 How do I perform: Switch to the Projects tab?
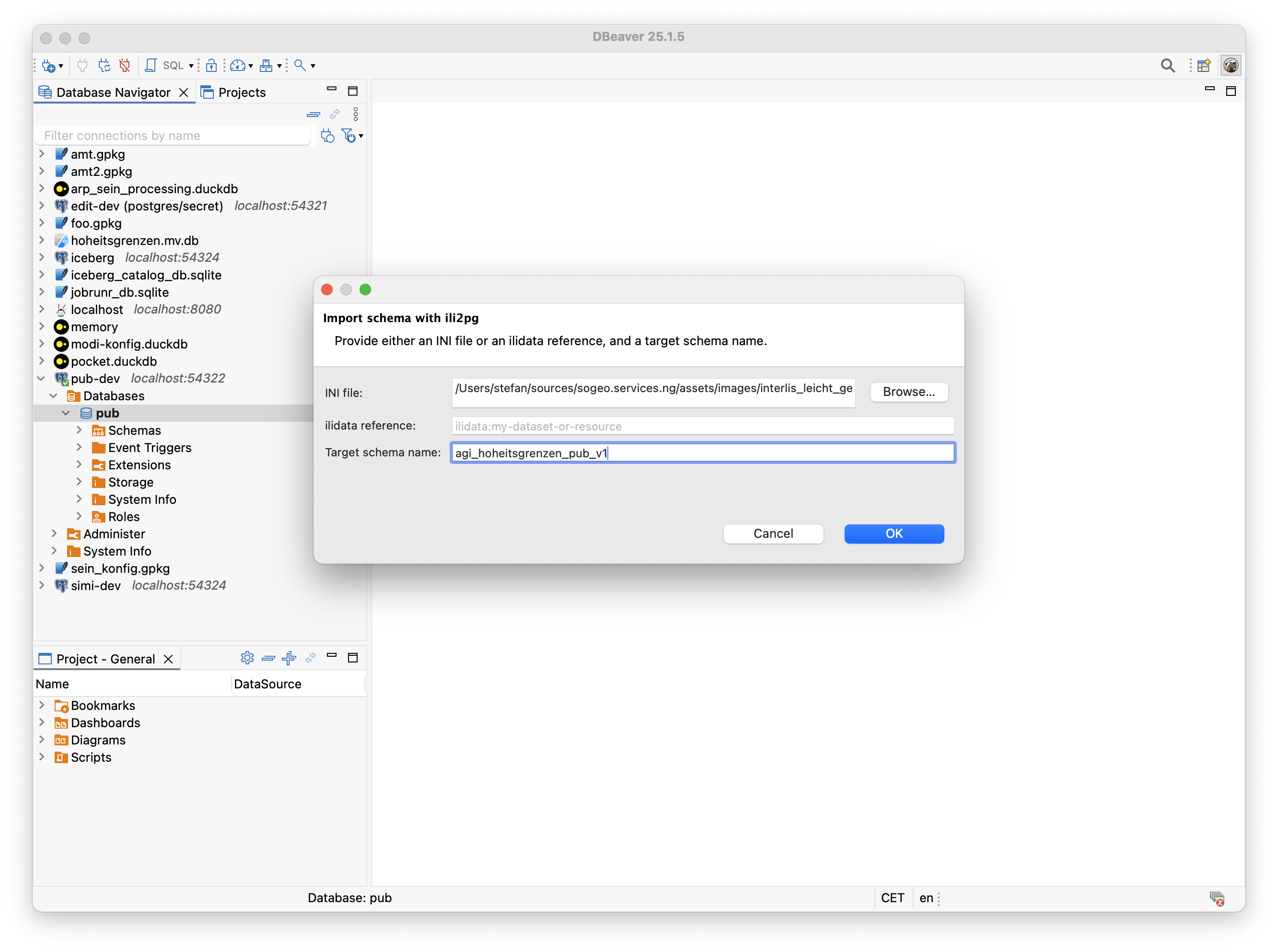pyautogui.click(x=233, y=92)
